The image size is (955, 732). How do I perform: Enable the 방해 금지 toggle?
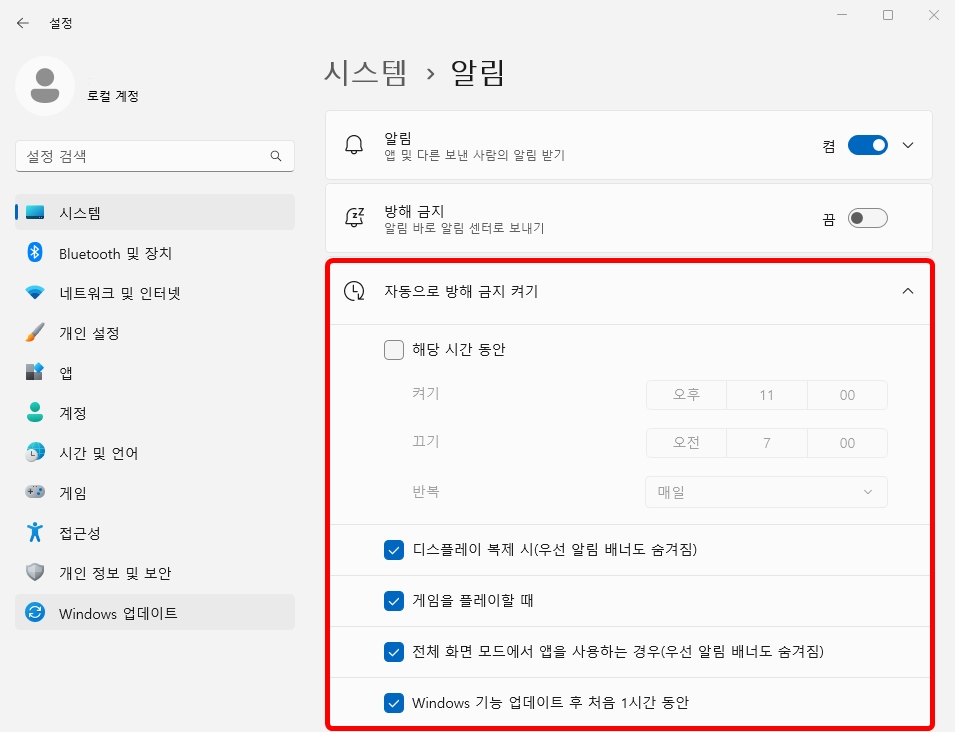tap(867, 217)
